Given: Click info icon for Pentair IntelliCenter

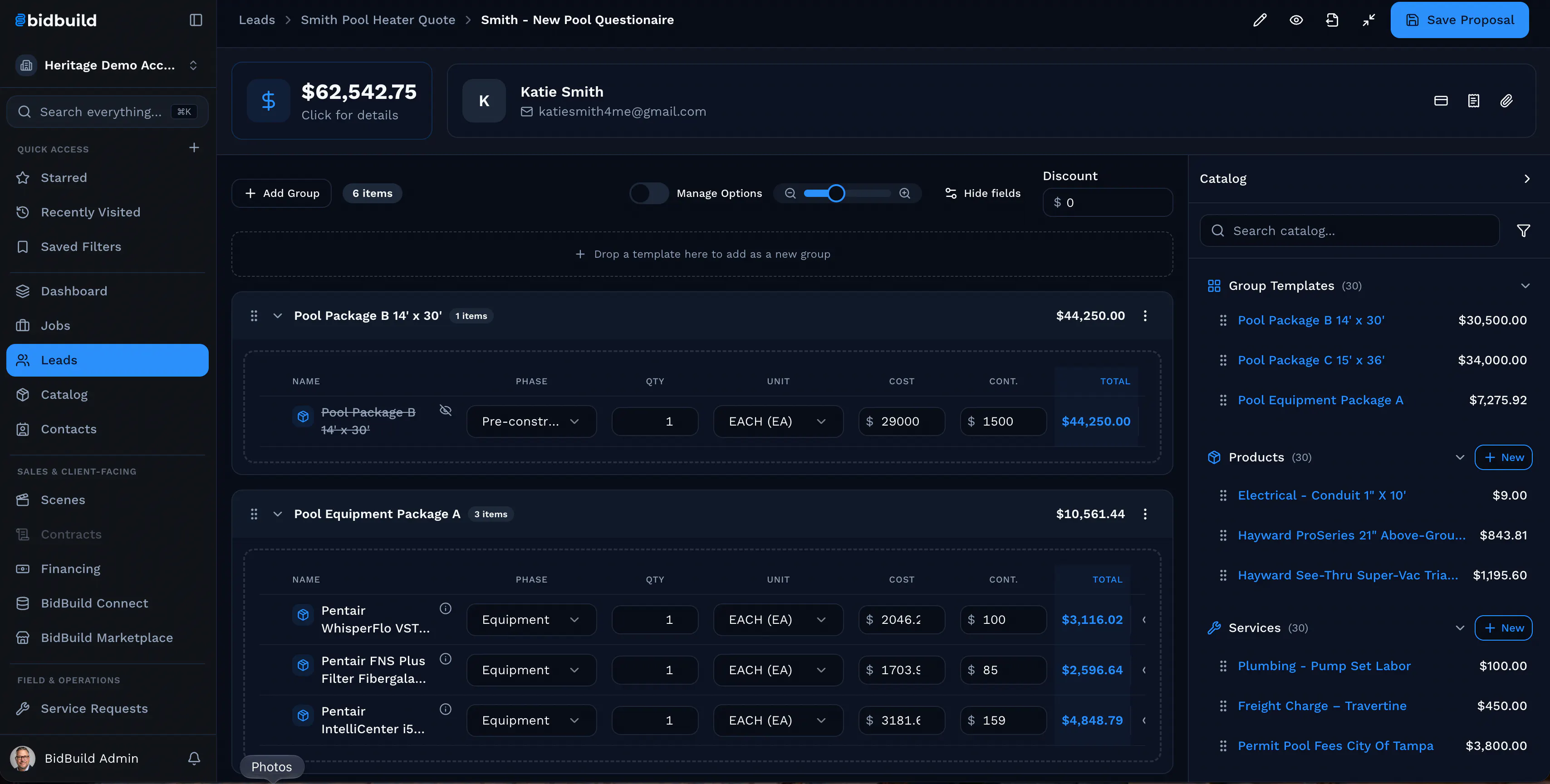Looking at the screenshot, I should click(445, 709).
